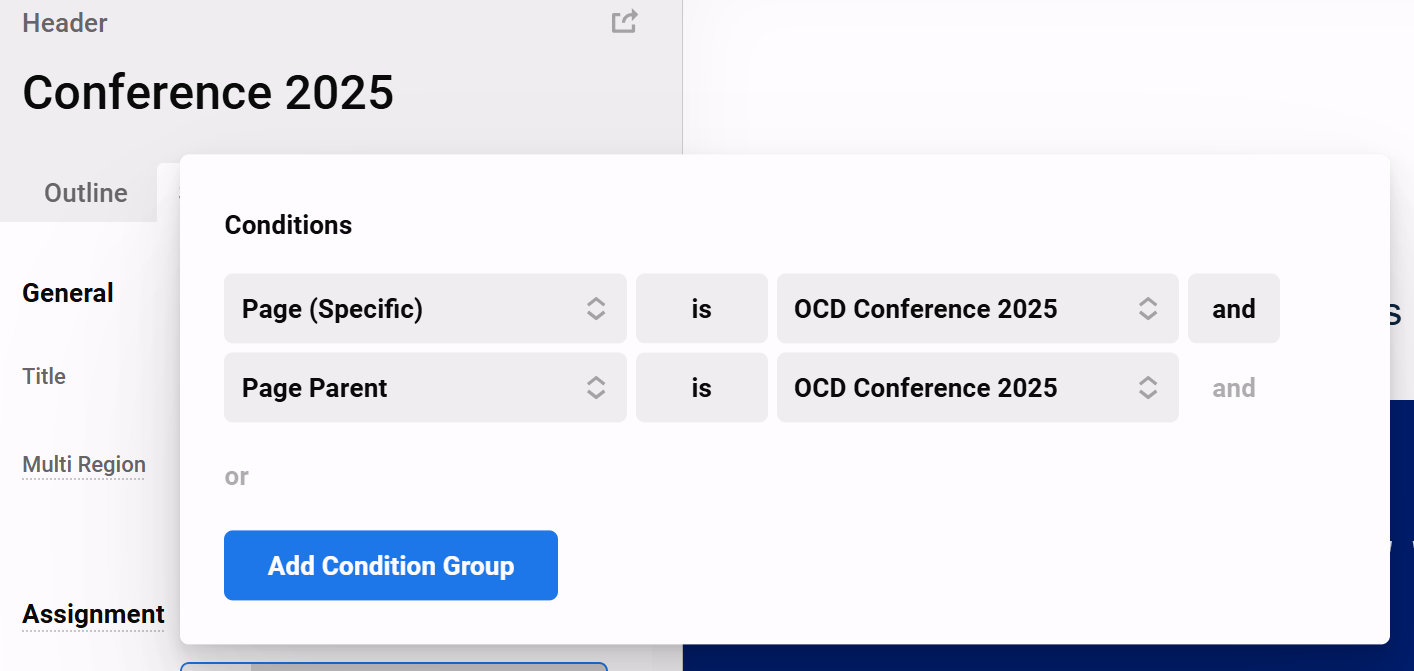Click the Conditions heading in popup

pos(288,225)
